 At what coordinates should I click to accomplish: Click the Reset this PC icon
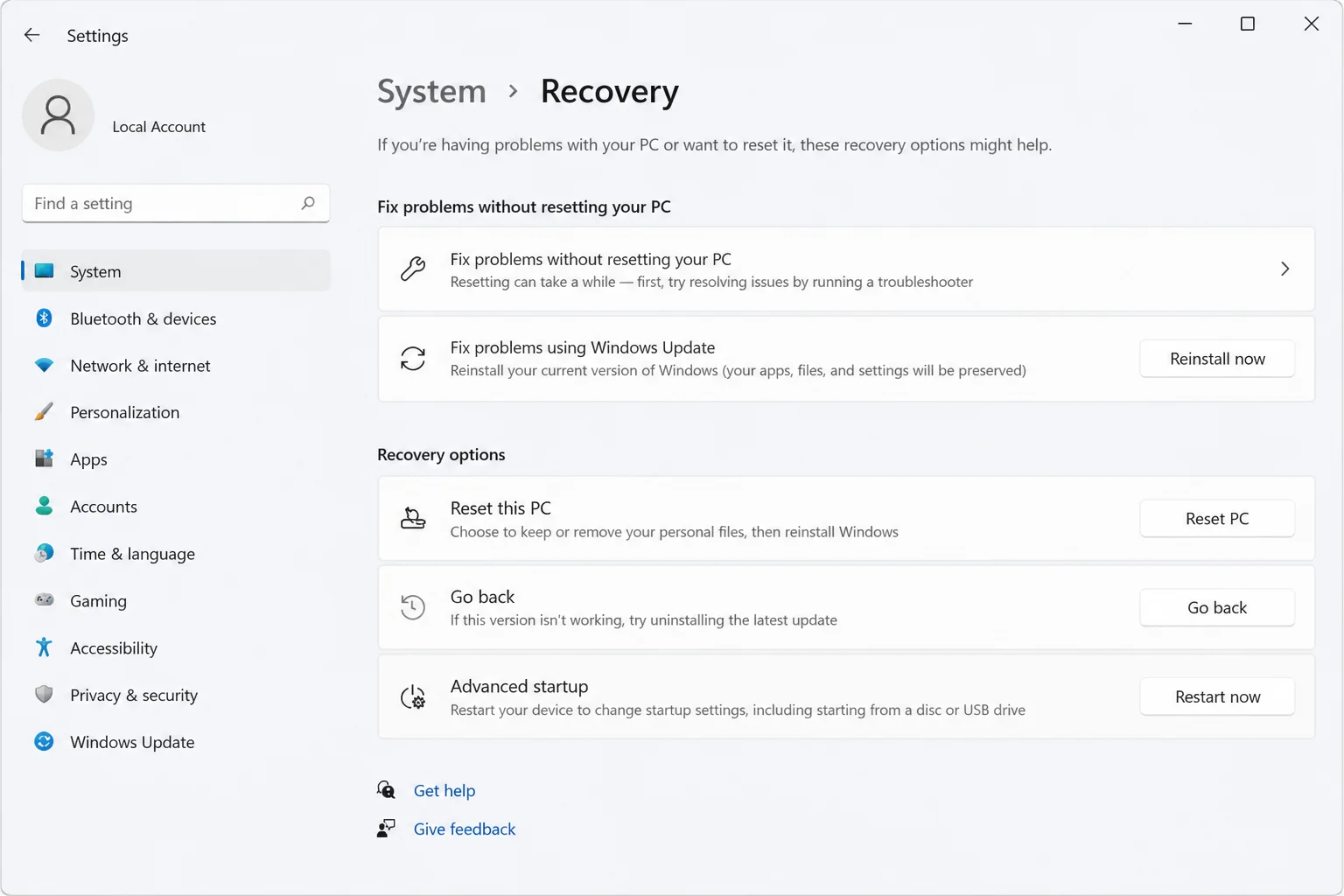tap(413, 518)
